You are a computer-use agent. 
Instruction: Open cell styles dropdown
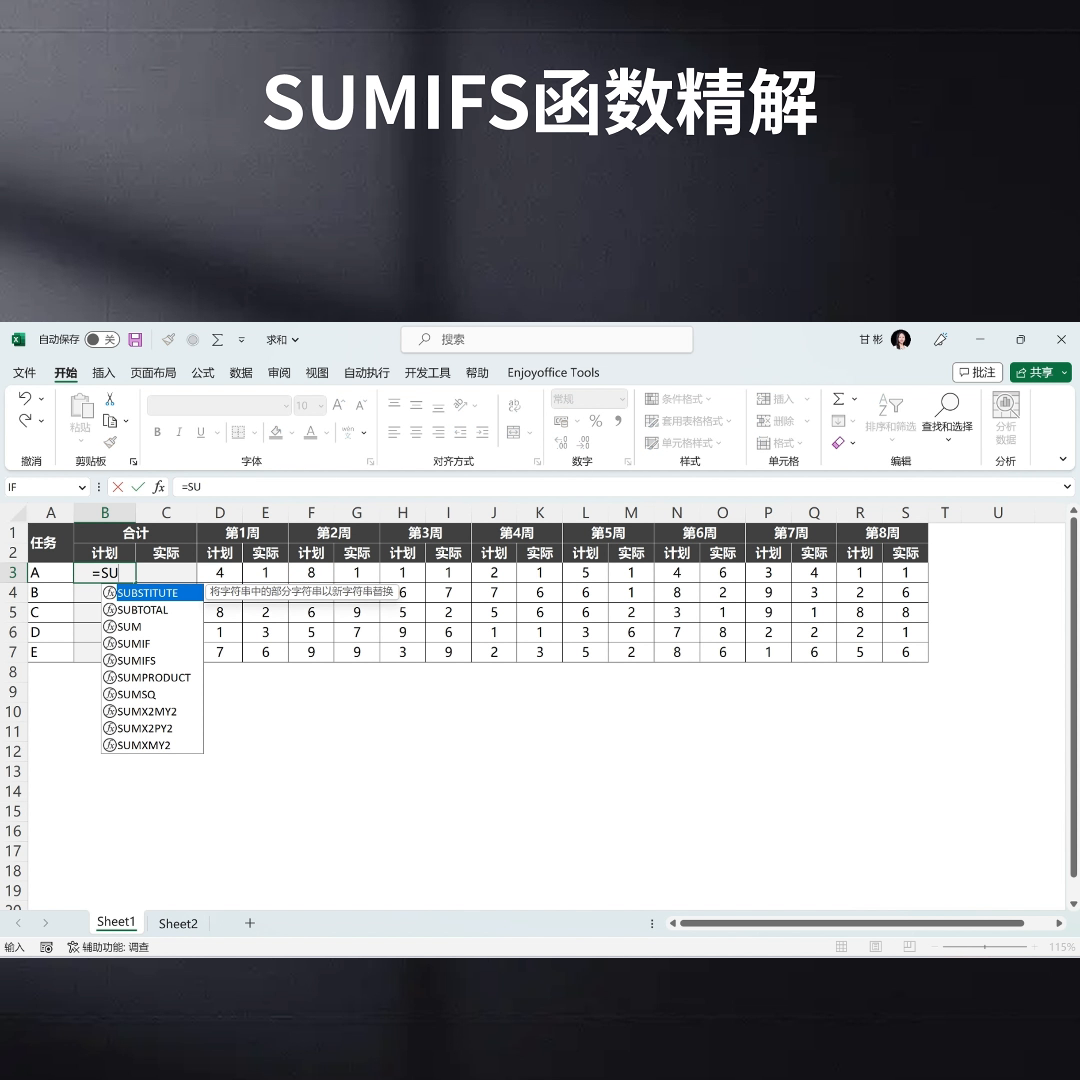683,443
